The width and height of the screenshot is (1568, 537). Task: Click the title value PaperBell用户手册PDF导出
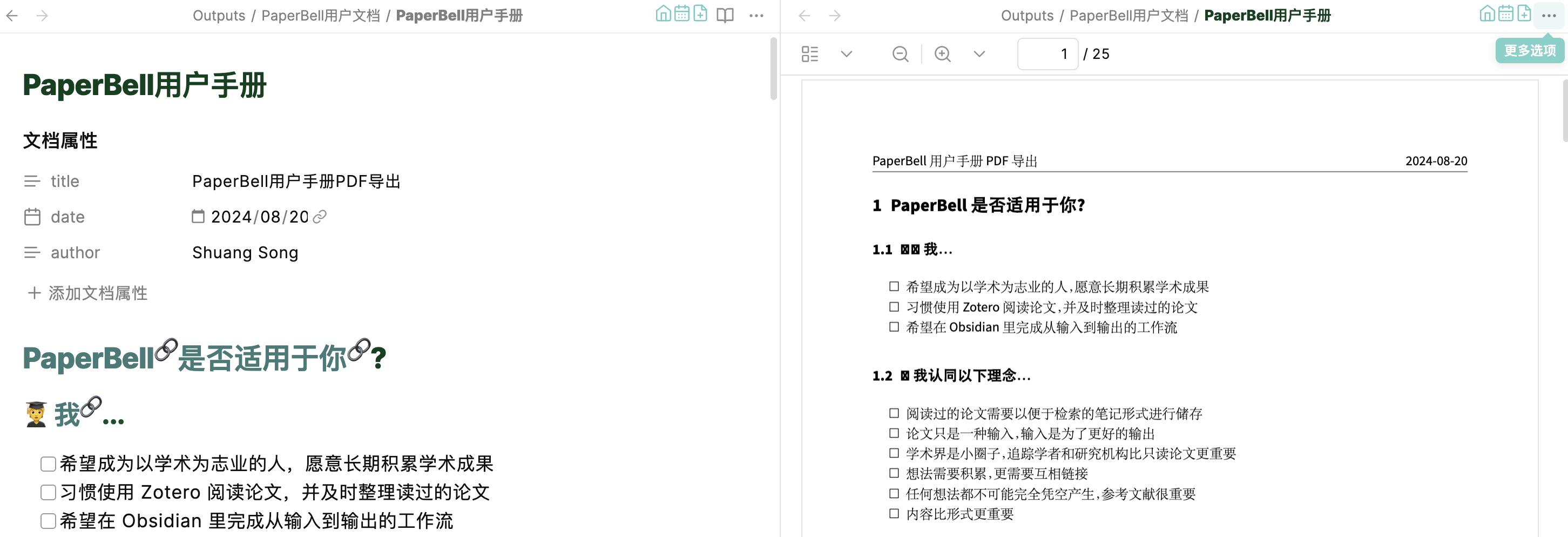pyautogui.click(x=296, y=181)
